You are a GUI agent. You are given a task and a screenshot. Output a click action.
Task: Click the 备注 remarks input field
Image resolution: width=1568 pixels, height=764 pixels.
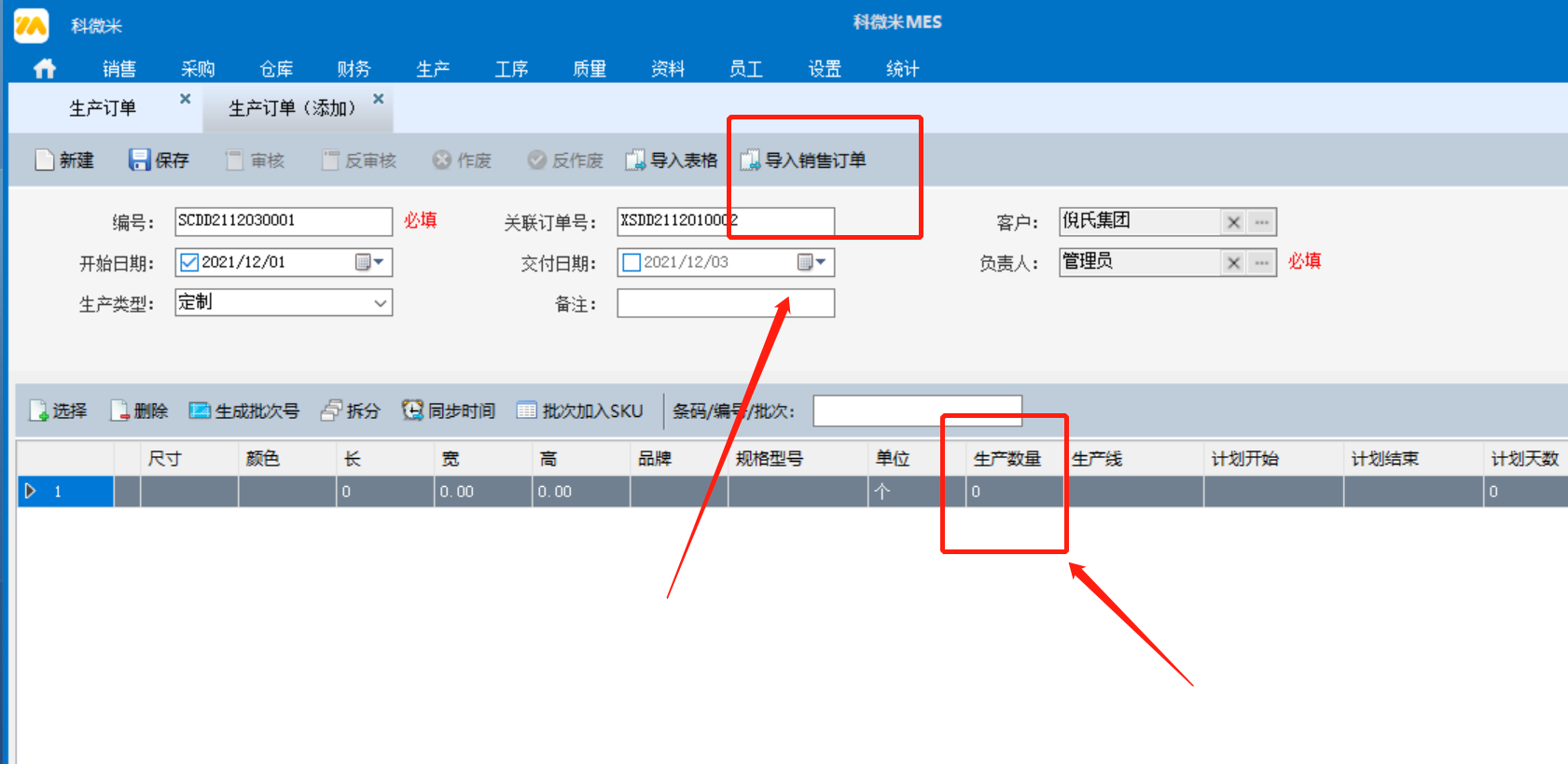[725, 304]
